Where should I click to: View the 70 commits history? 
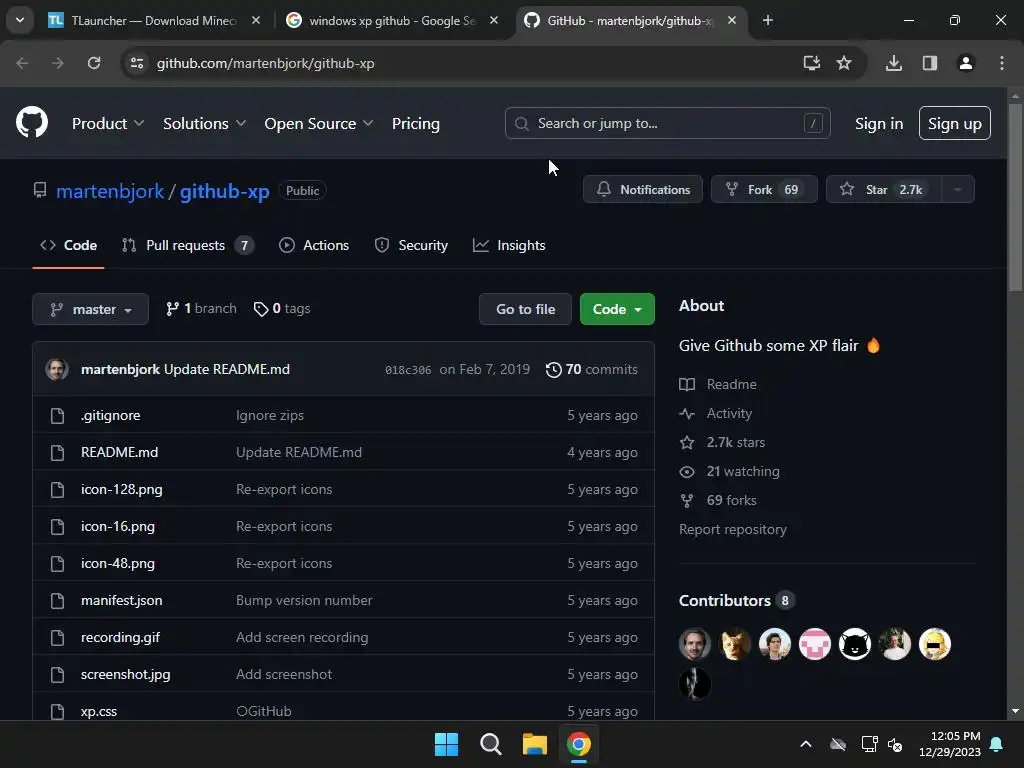[592, 369]
